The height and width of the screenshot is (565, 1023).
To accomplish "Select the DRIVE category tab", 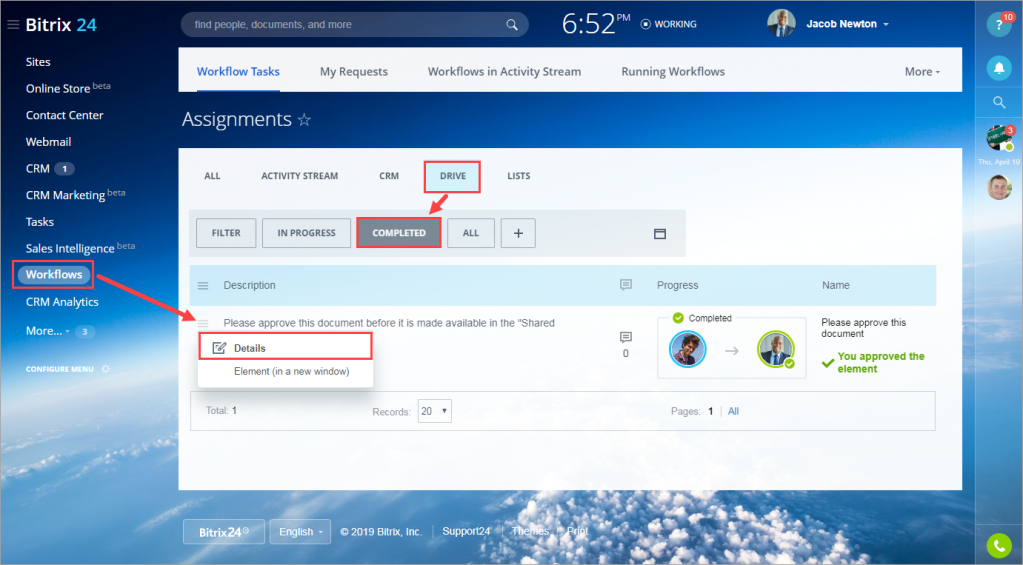I will 453,176.
